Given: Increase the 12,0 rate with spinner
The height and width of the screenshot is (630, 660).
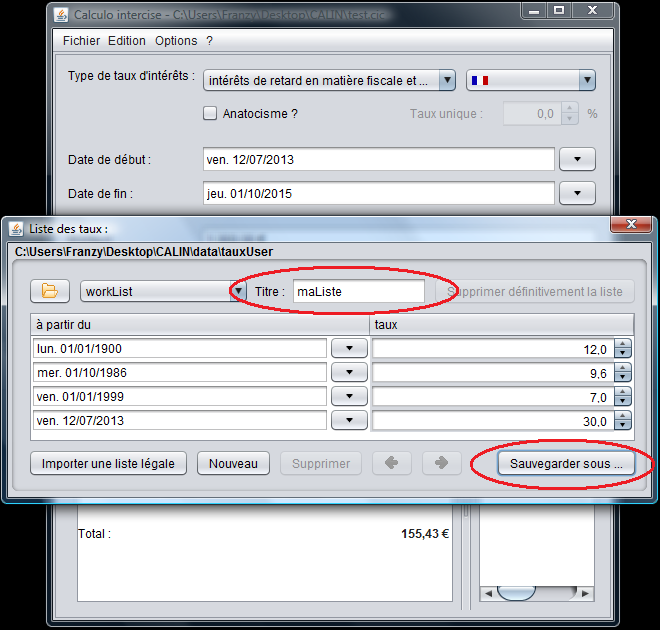Looking at the screenshot, I should (x=623, y=344).
